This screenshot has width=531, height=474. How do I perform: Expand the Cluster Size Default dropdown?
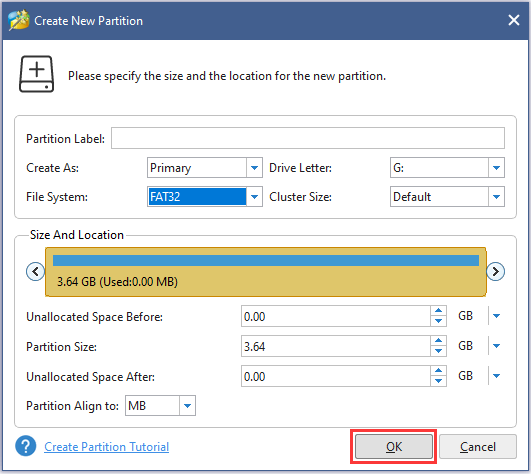(x=496, y=197)
